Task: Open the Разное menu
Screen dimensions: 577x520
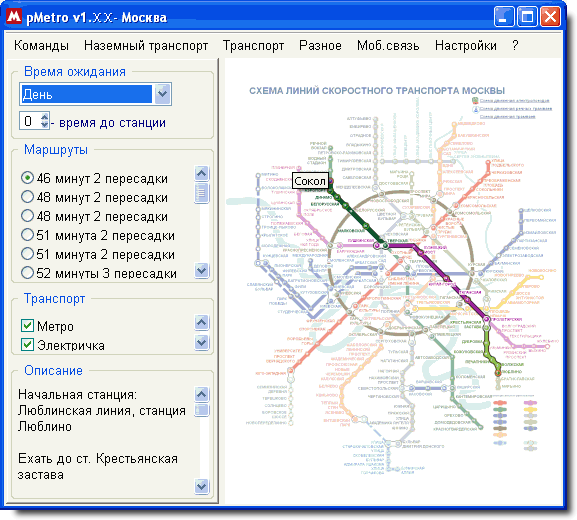Action: tap(320, 46)
